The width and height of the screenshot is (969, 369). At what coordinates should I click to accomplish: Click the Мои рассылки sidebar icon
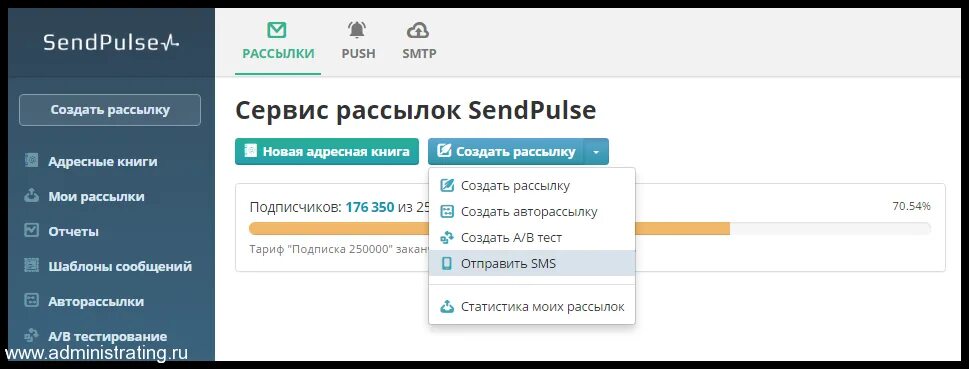tap(31, 196)
